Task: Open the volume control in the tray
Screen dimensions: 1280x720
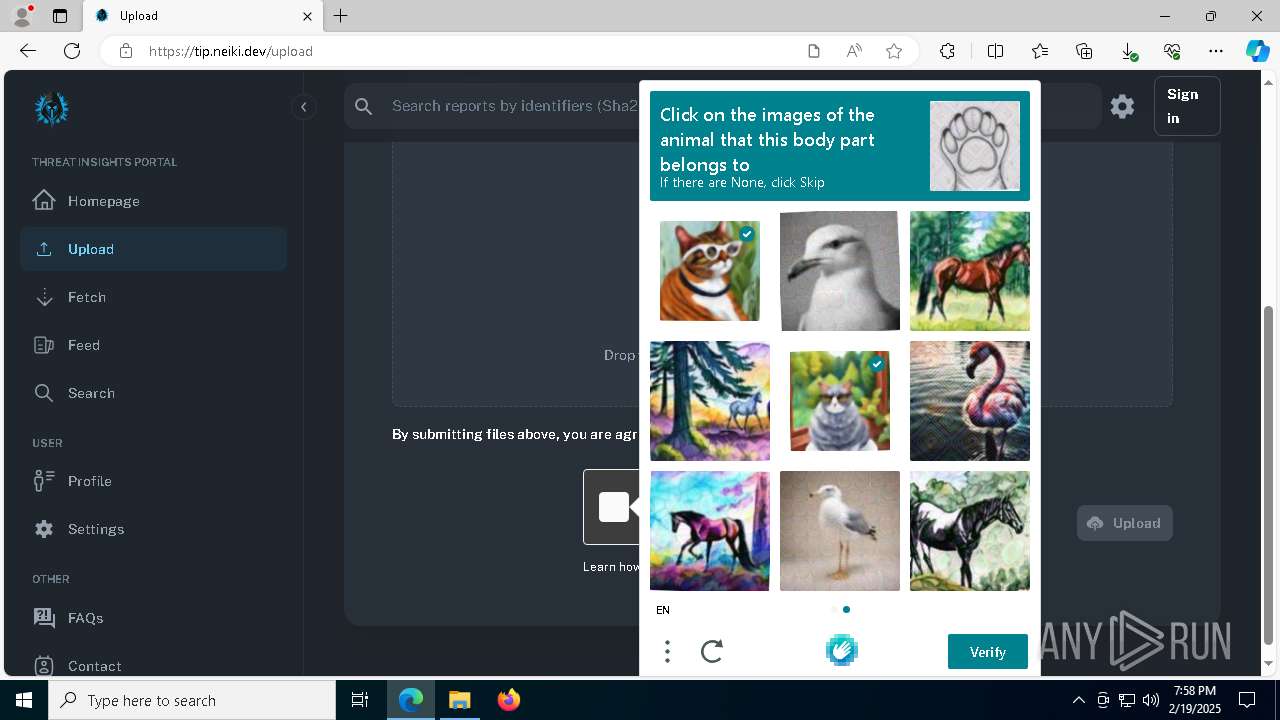Action: click(x=1150, y=700)
